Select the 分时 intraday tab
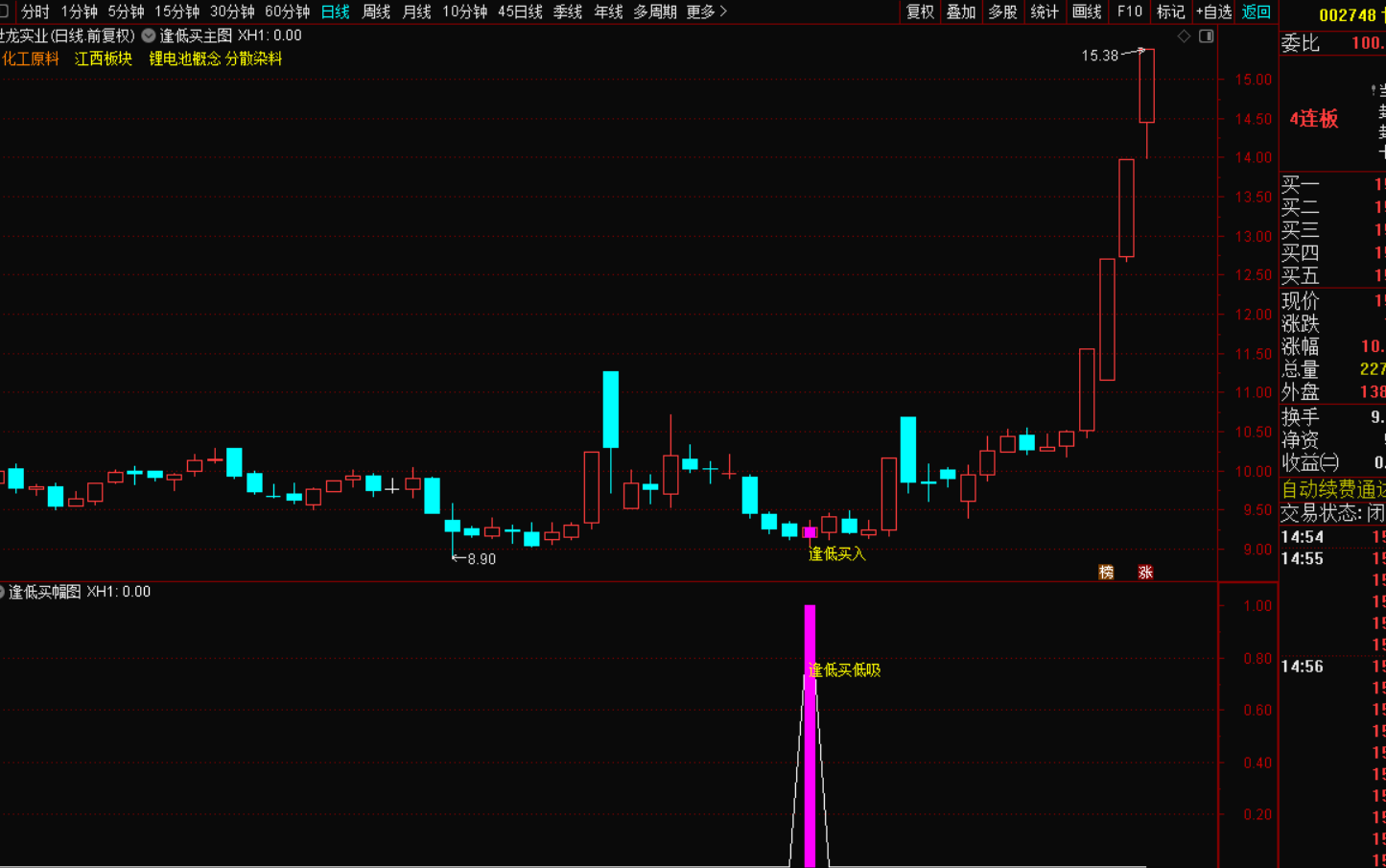Screen dimensions: 1386x868 (35, 12)
